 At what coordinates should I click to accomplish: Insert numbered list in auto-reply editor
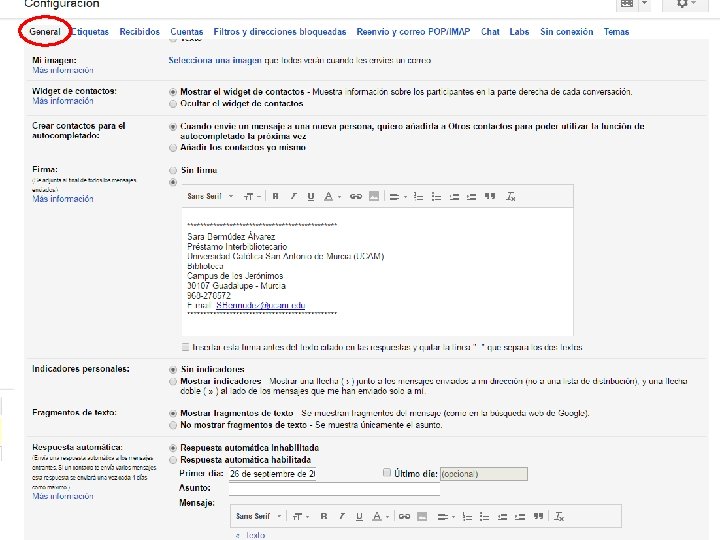click(467, 517)
